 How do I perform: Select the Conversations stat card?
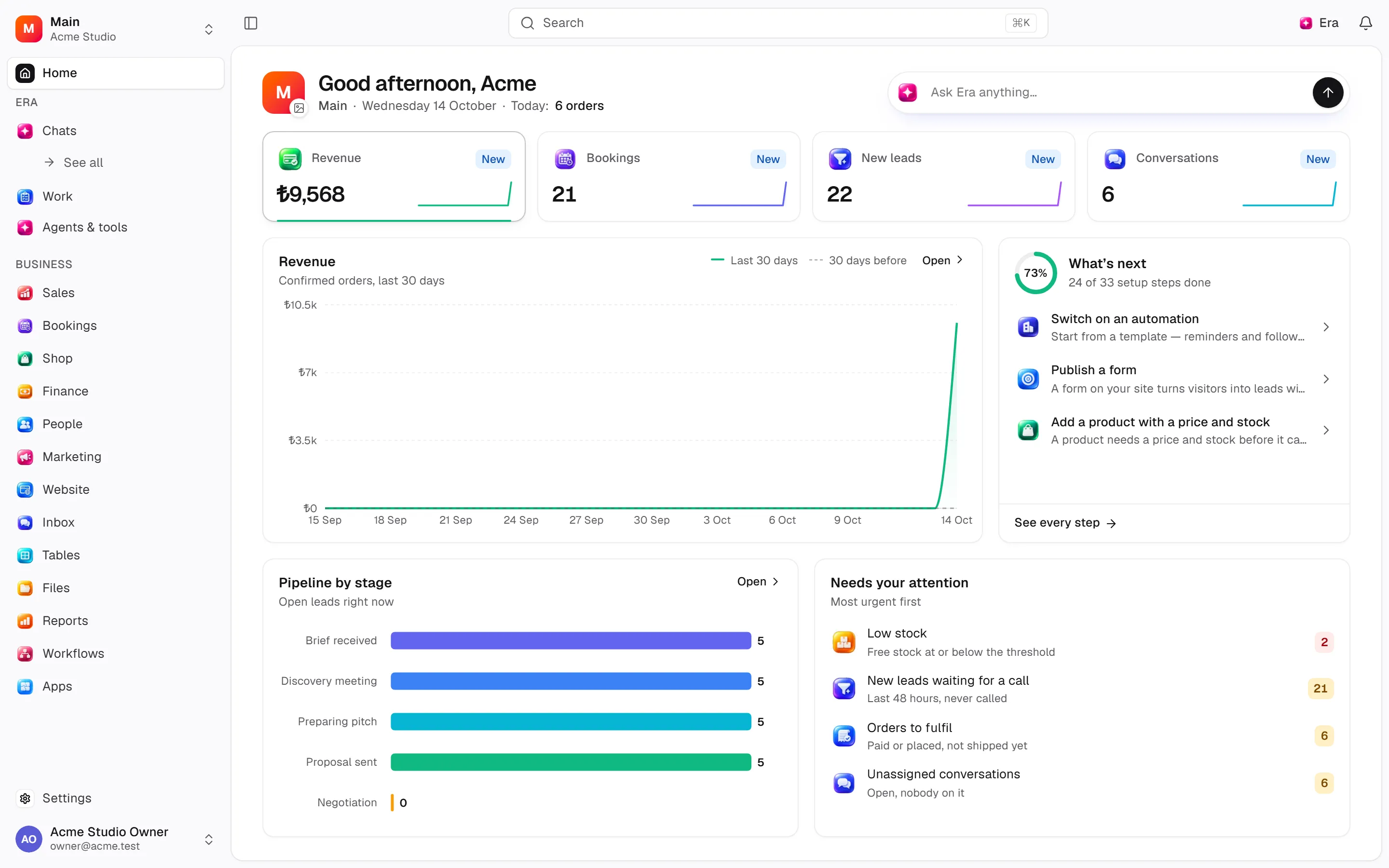[x=1219, y=176]
